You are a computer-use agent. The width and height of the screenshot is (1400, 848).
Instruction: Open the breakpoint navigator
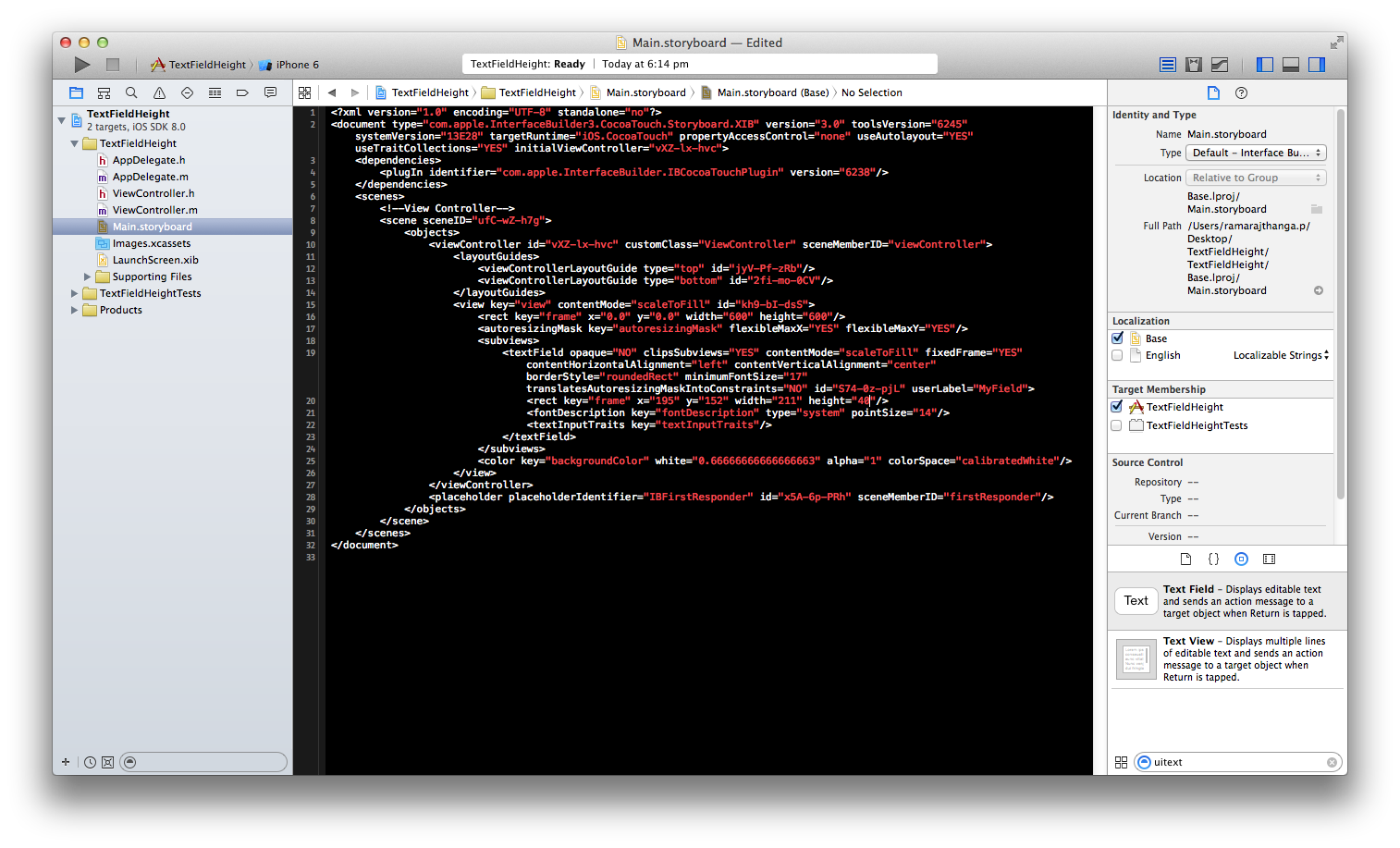242,92
